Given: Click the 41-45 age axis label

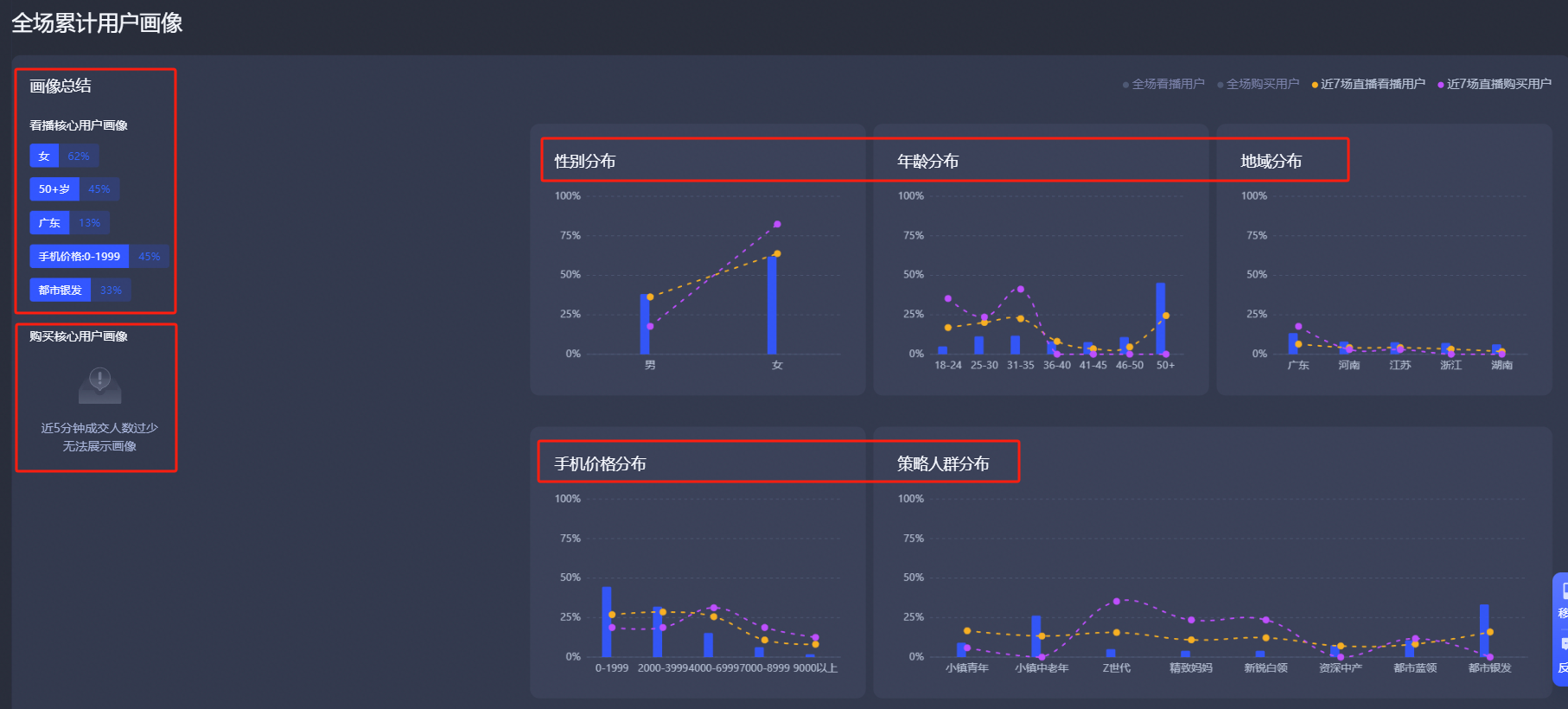Looking at the screenshot, I should [1093, 365].
